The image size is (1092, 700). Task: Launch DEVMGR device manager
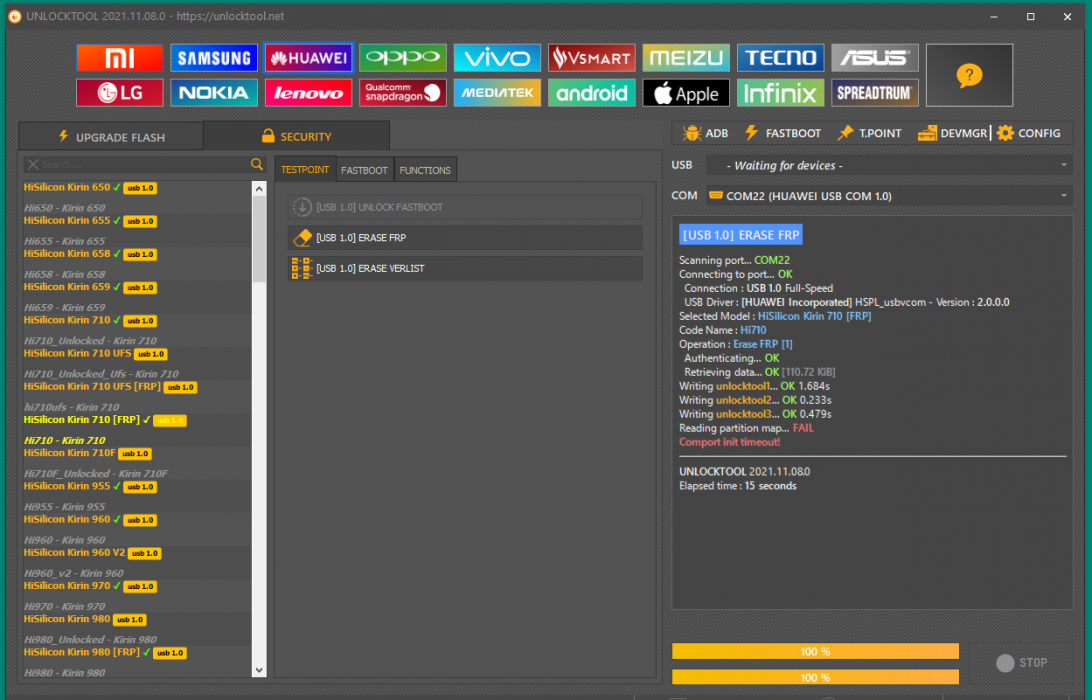pos(952,133)
